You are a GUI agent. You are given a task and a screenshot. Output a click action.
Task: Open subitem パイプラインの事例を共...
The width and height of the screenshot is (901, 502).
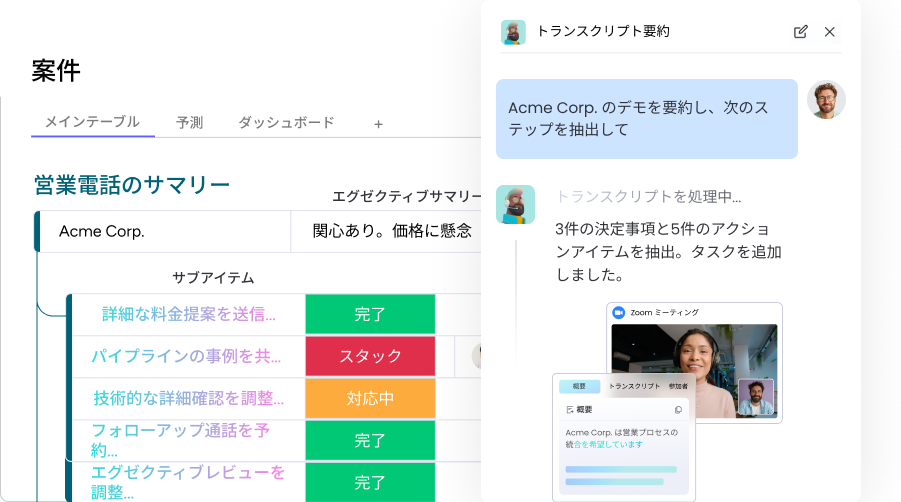(186, 356)
